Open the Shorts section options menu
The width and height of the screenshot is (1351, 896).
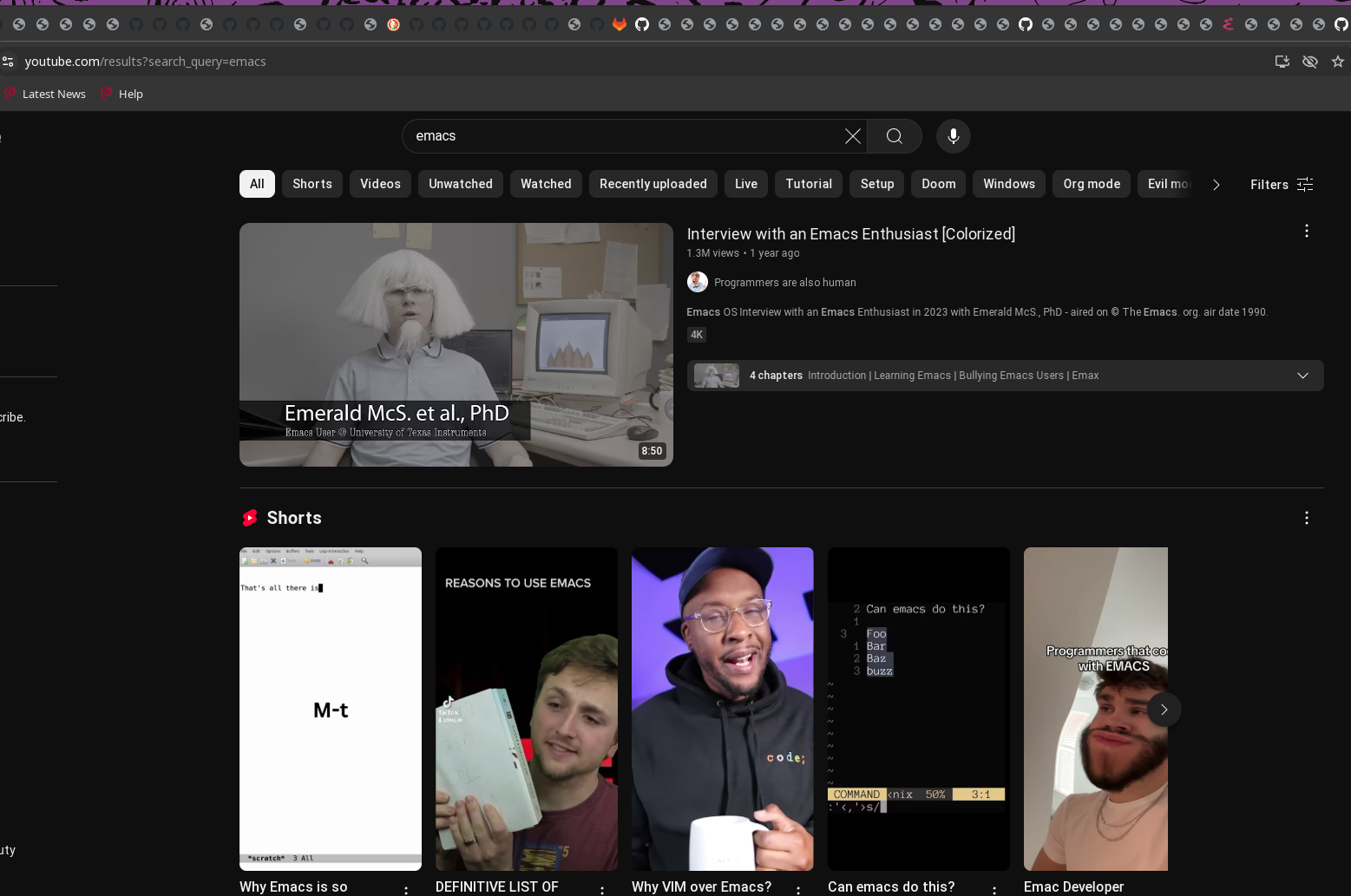click(x=1306, y=518)
